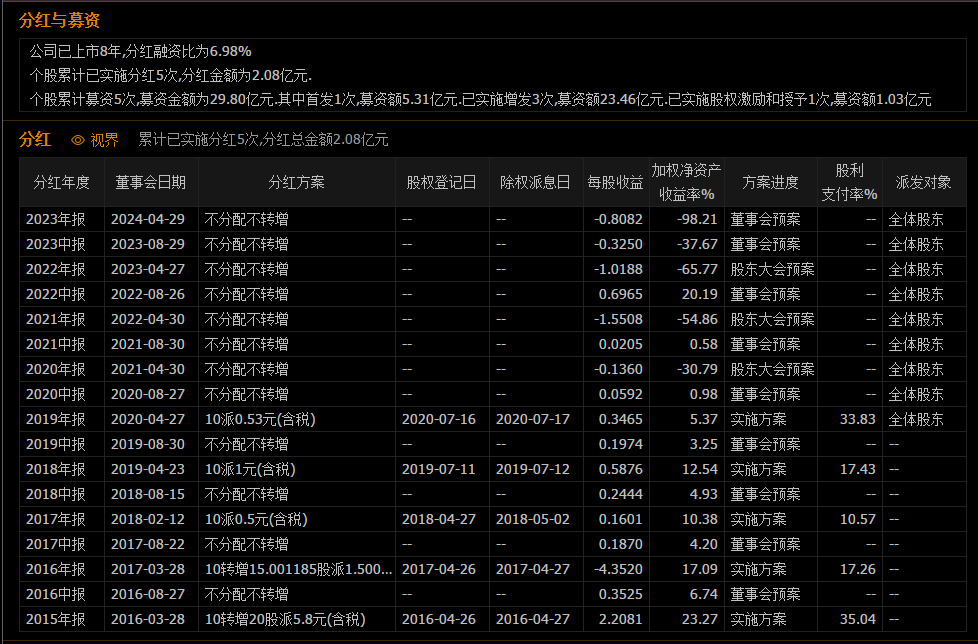Click the record date 2017-04-26
The width and height of the screenshot is (978, 644).
pos(438,569)
